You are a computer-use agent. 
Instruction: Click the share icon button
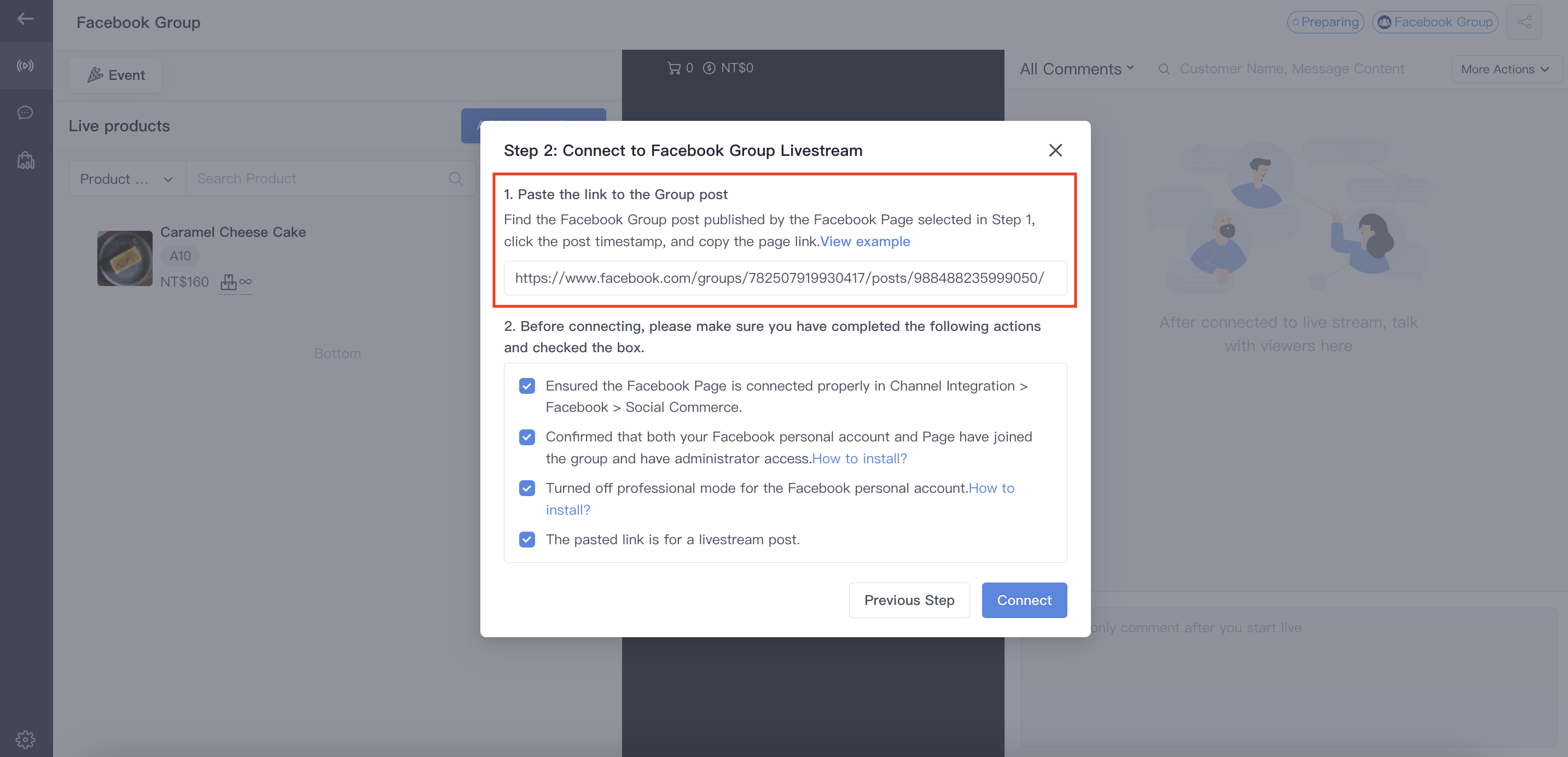pyautogui.click(x=1524, y=22)
